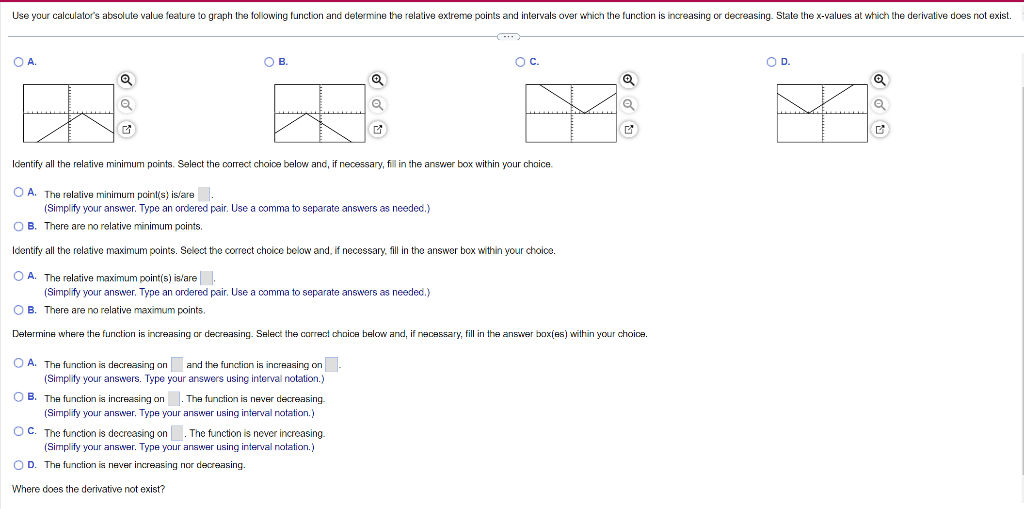Choose 'The relative minimum point(s) is/are' option
Screen dimensions: 1024x509
19,193
